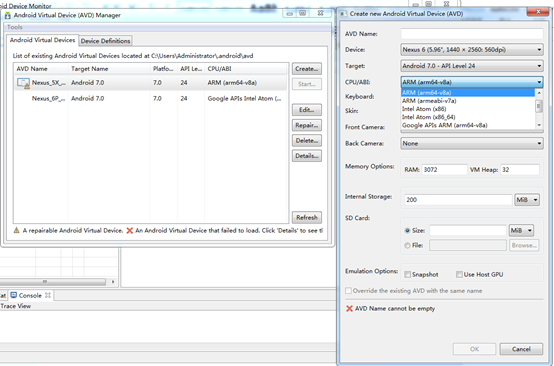Open the Tools menu in AVD Manager
Viewport: 554px width, 366px height.
(15, 27)
